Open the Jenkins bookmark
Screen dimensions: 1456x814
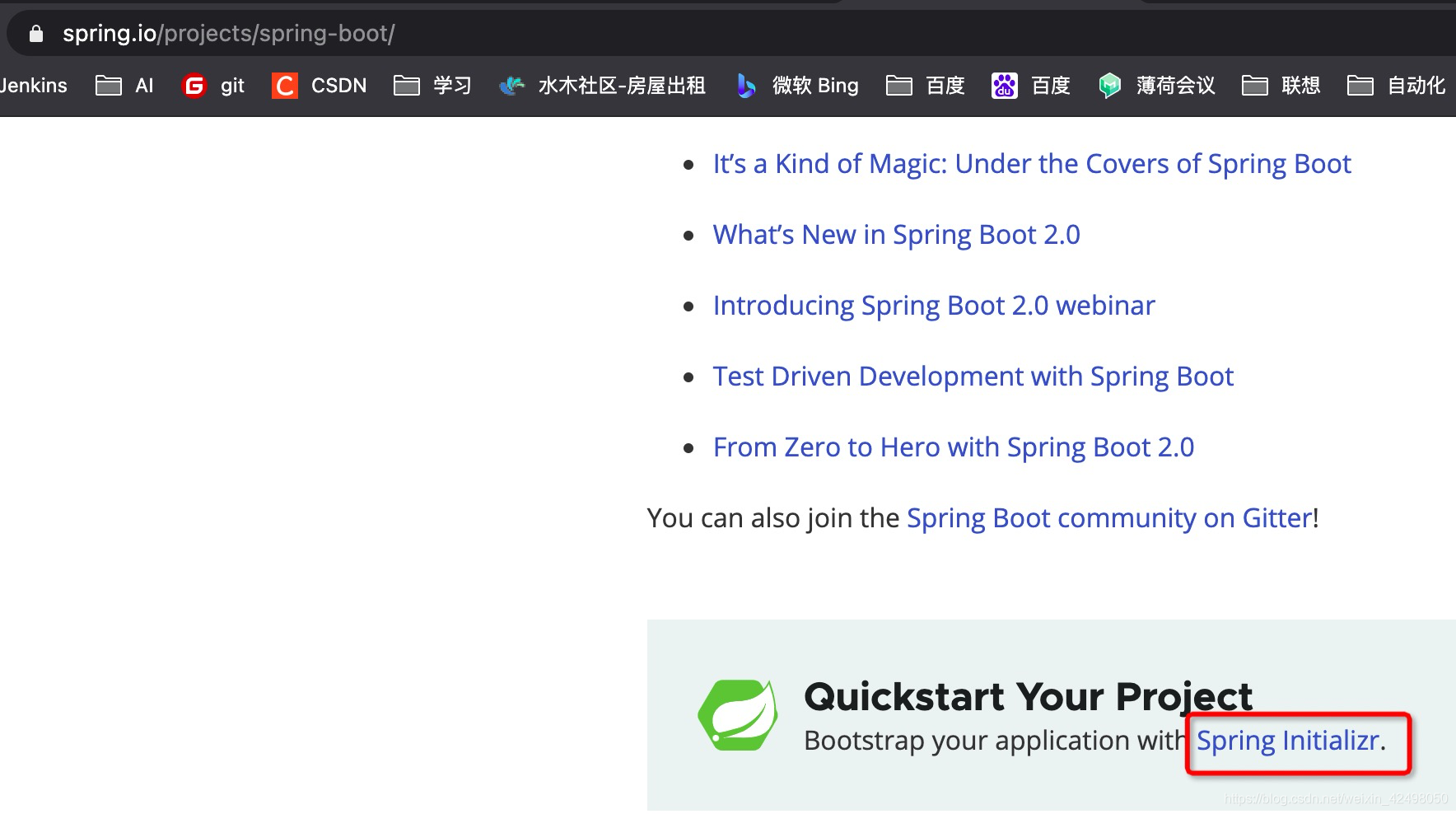click(x=33, y=86)
